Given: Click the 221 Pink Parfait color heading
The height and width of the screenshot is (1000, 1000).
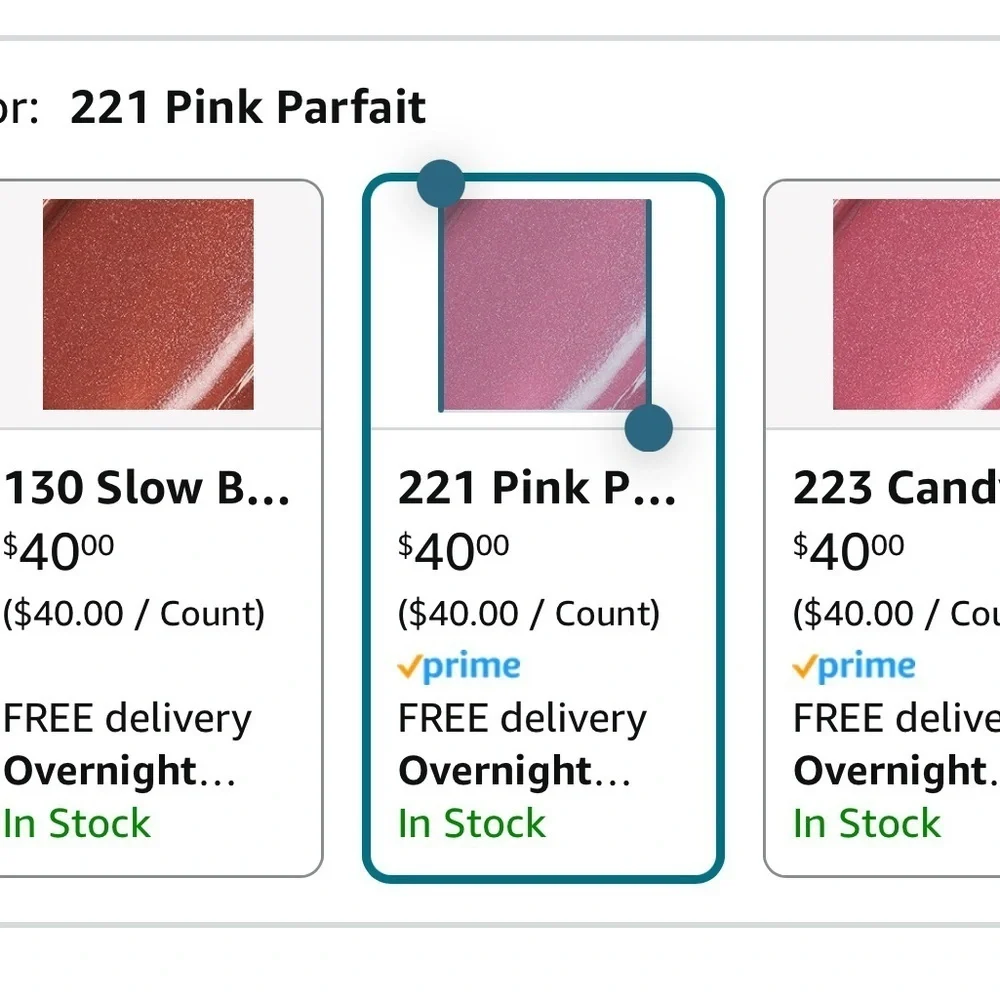Looking at the screenshot, I should 248,107.
